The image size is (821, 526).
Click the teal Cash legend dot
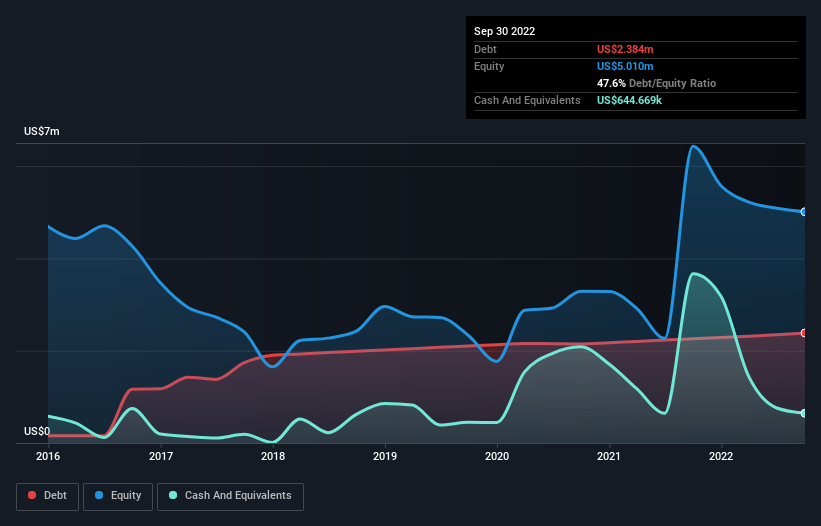(173, 495)
